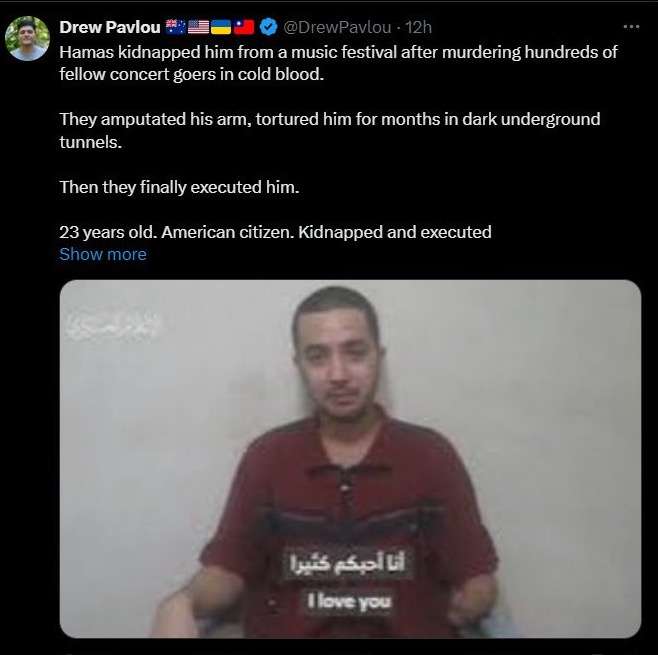This screenshot has height=655, width=658.
Task: Click the watermark logo in video corner
Action: pos(112,325)
